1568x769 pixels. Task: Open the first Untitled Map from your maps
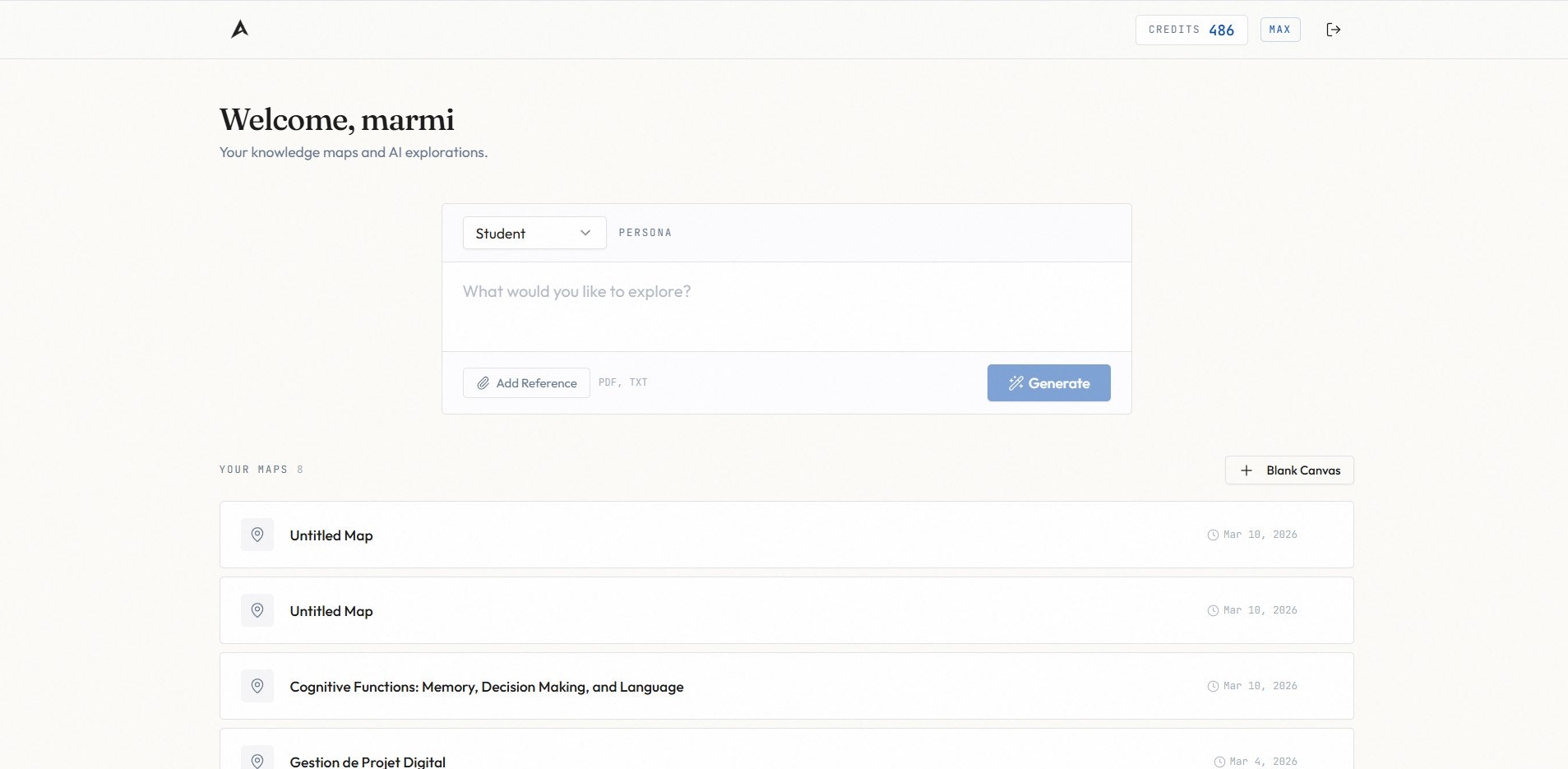[x=331, y=535]
